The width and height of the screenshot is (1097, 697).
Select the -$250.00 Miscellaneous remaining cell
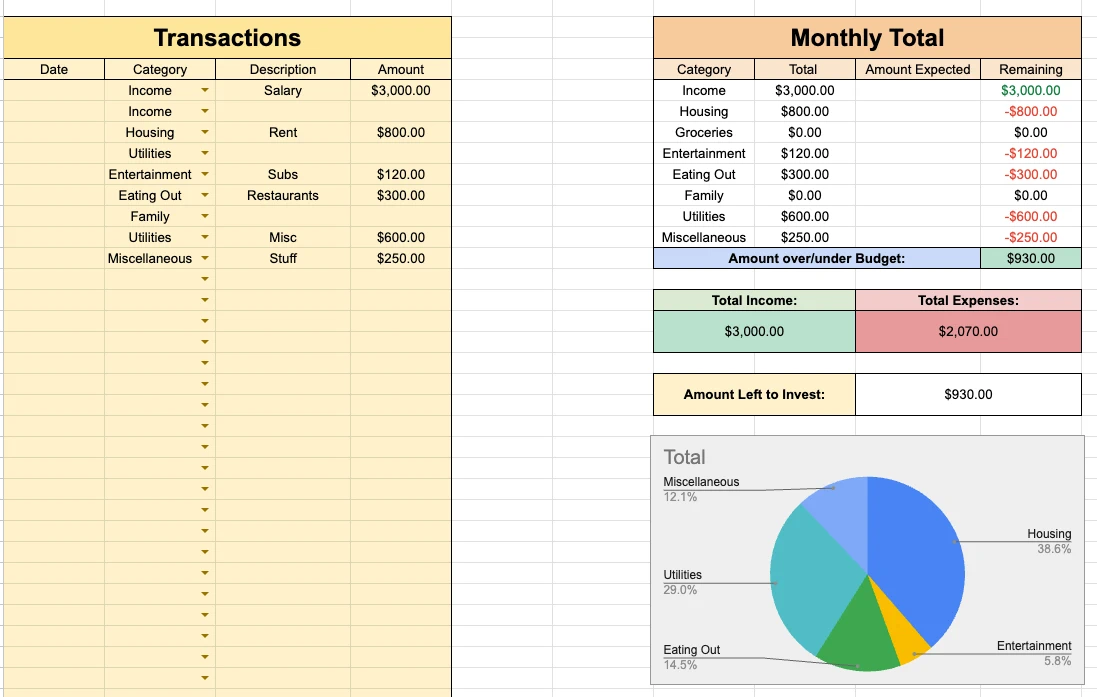point(1031,237)
